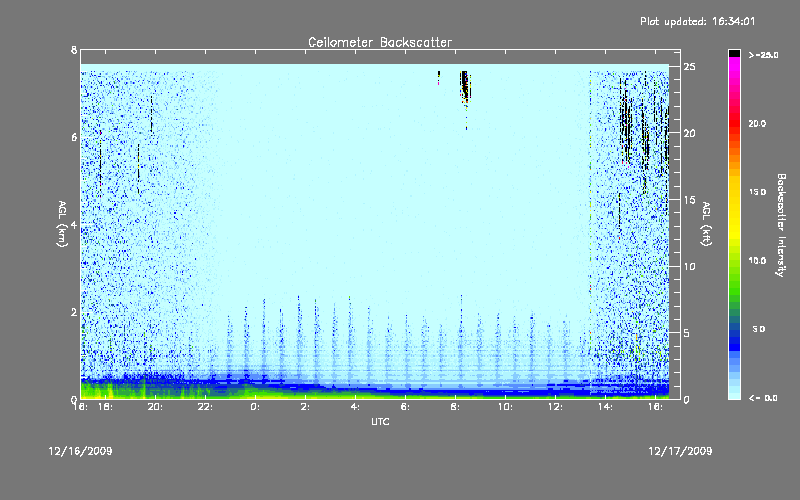The height and width of the screenshot is (500, 800).
Task: Select the 'AGL (kft)' axis label
Action: (x=706, y=224)
